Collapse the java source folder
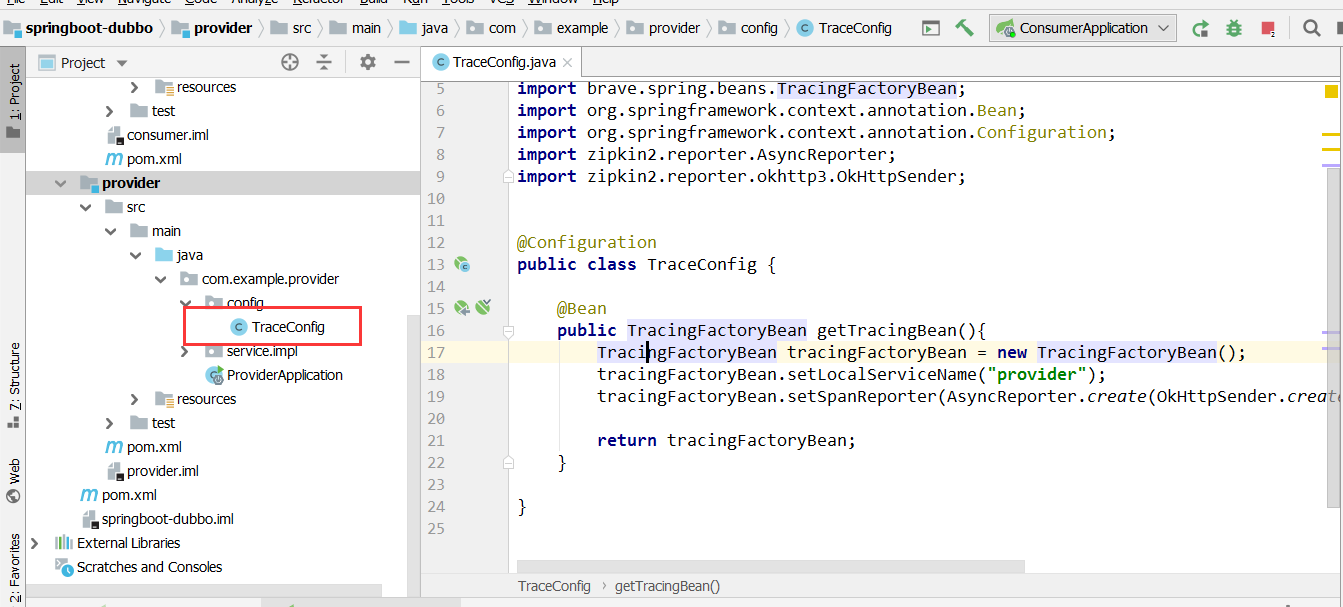1343x607 pixels. coord(135,255)
